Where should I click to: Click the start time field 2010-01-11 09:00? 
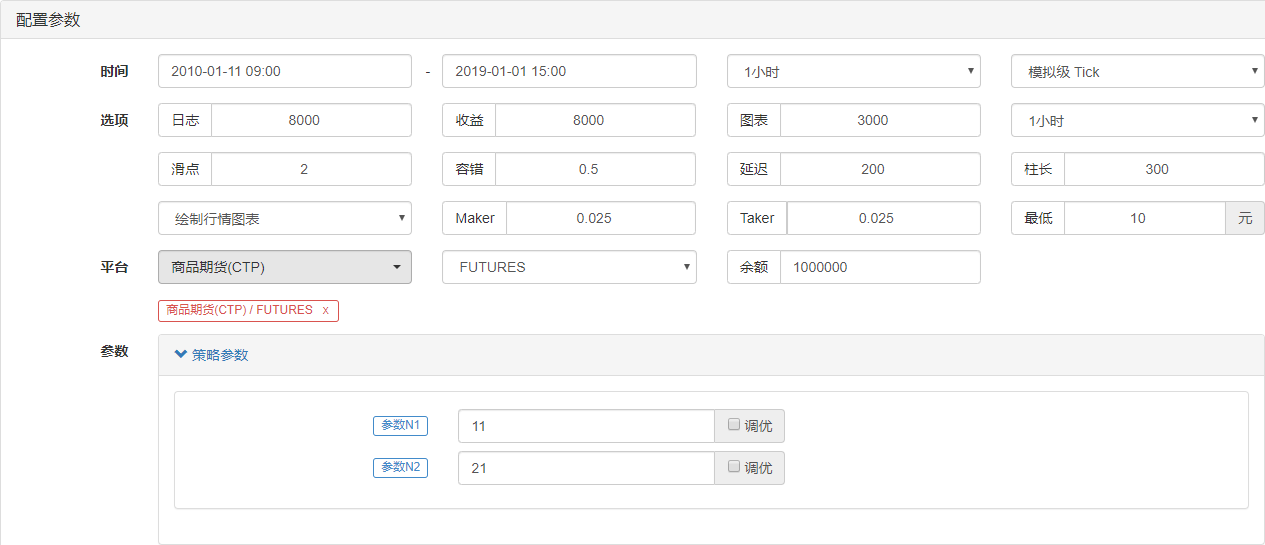tap(284, 72)
